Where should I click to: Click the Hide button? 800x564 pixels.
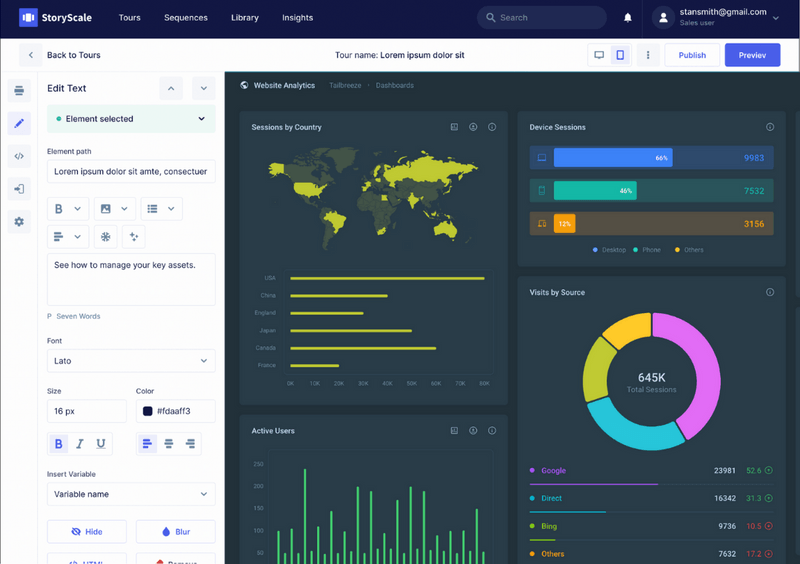(87, 532)
